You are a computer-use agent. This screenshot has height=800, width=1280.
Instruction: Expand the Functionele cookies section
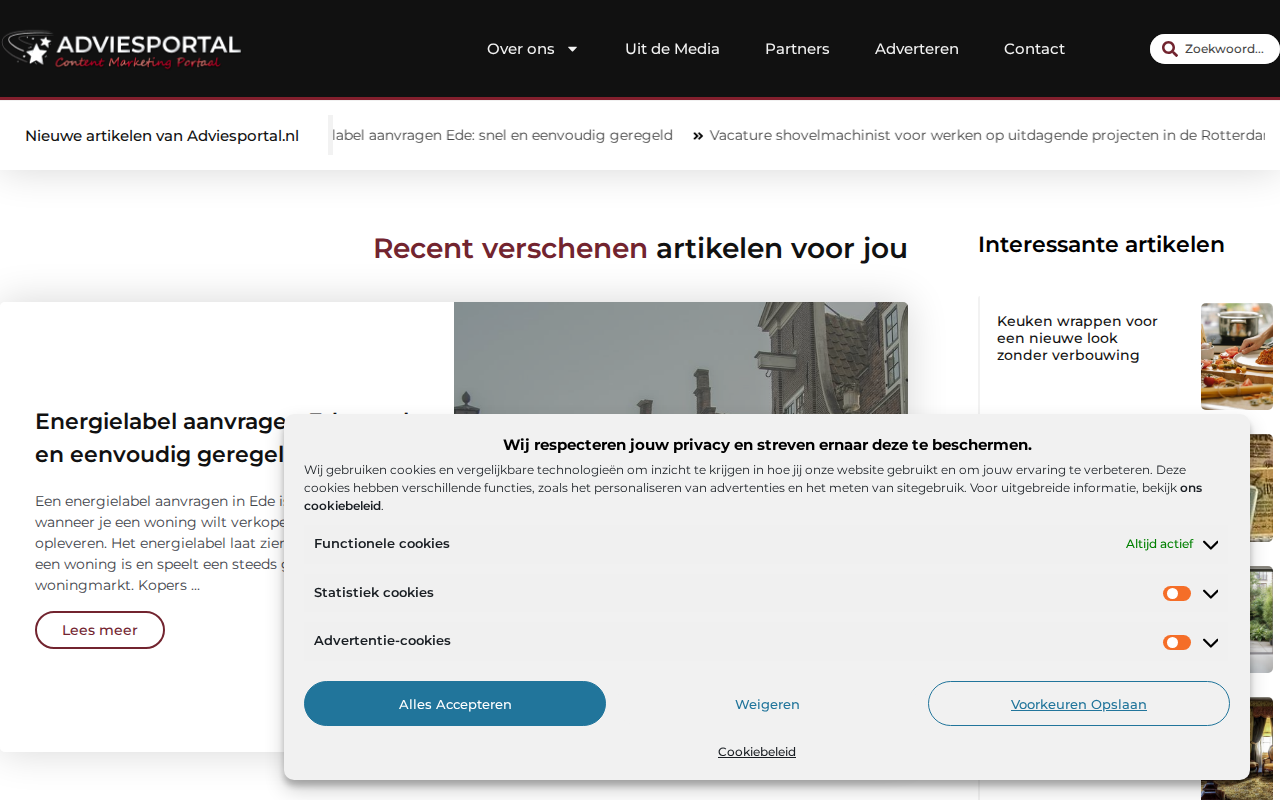click(x=766, y=544)
